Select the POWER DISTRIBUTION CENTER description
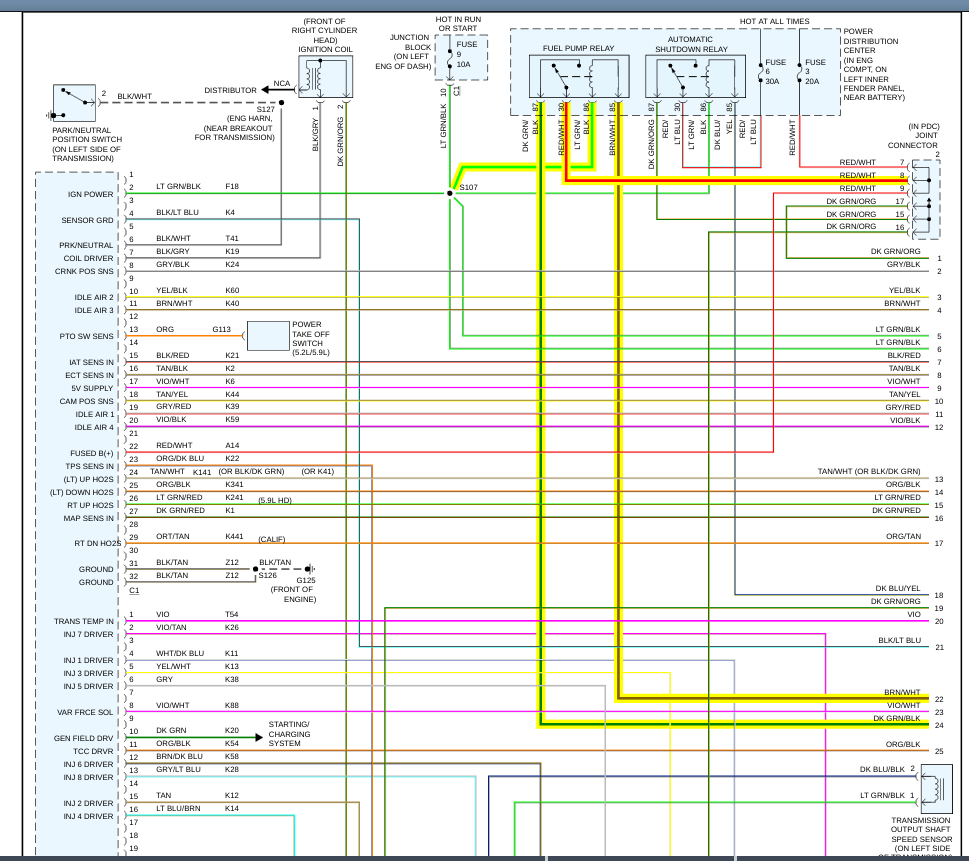969x861 pixels. point(874,64)
